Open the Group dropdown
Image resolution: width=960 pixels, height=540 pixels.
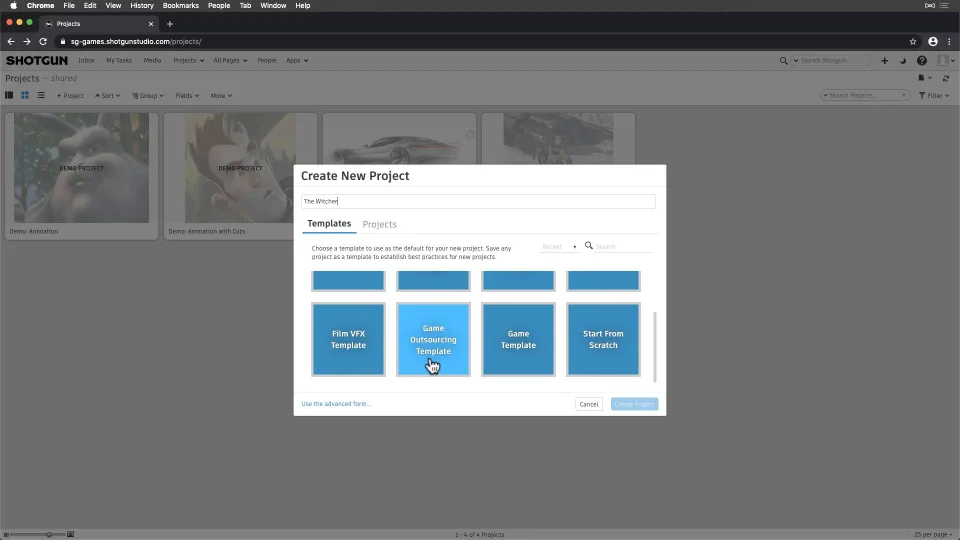click(148, 96)
